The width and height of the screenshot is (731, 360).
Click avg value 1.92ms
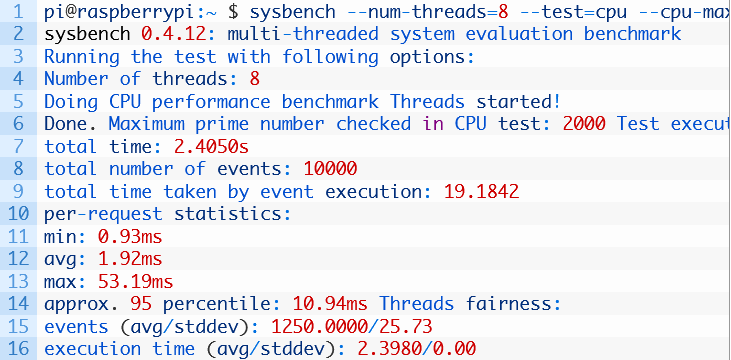(x=130, y=259)
